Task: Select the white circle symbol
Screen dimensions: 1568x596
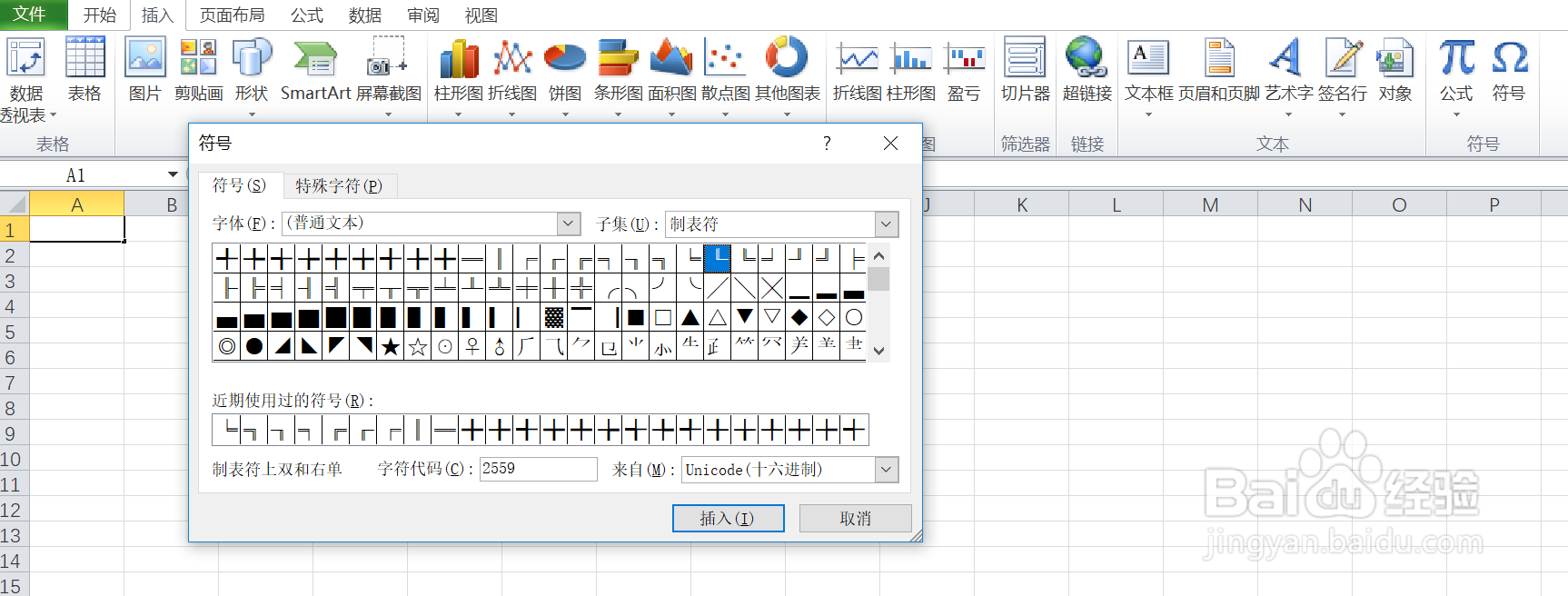Action: pyautogui.click(x=854, y=317)
